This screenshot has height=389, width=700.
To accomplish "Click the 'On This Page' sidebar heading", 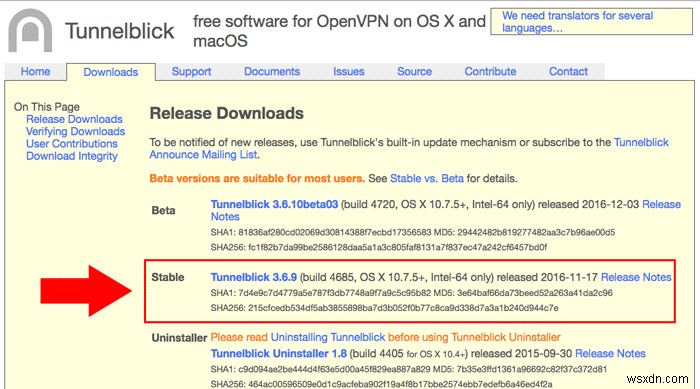I will [x=46, y=107].
